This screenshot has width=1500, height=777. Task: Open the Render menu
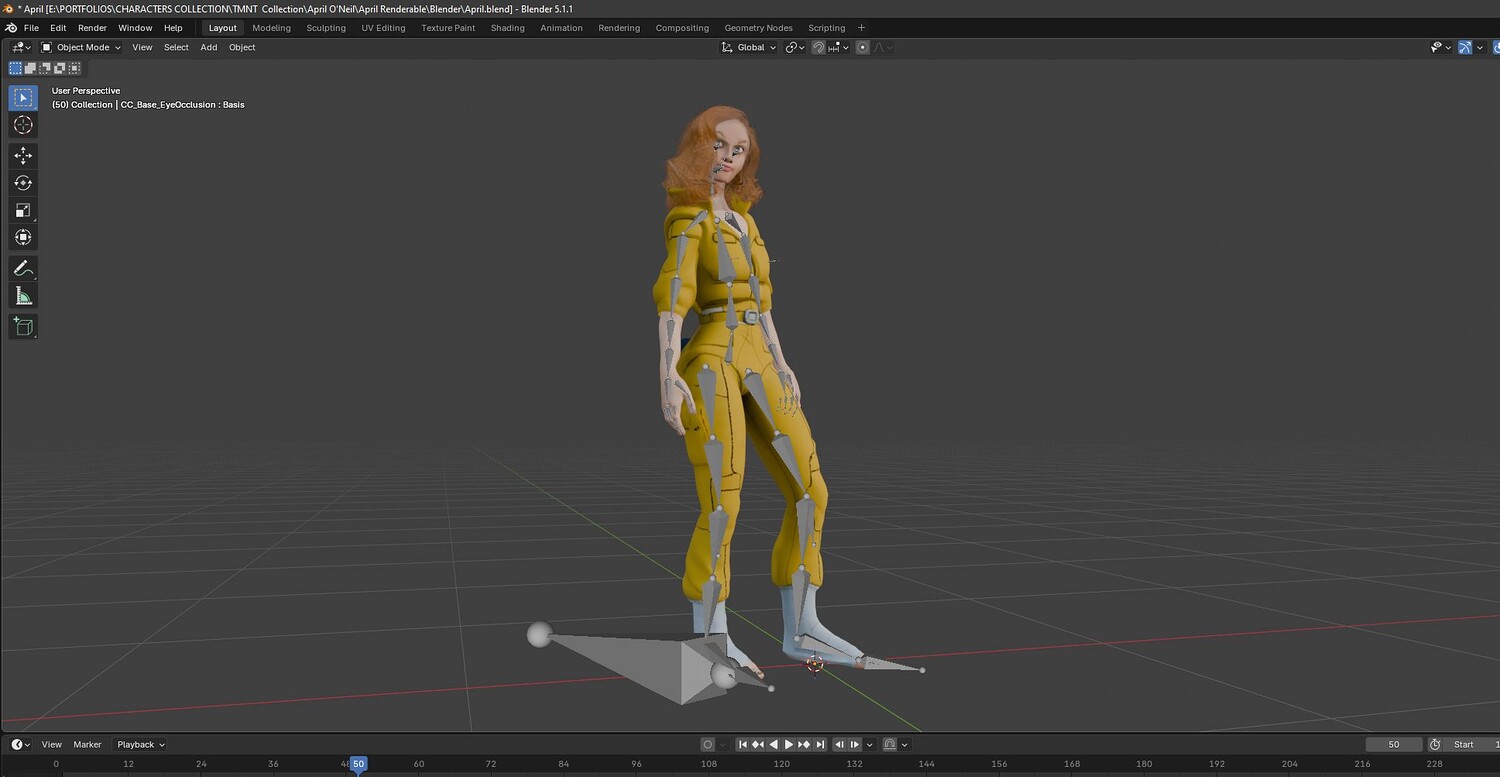click(x=92, y=28)
